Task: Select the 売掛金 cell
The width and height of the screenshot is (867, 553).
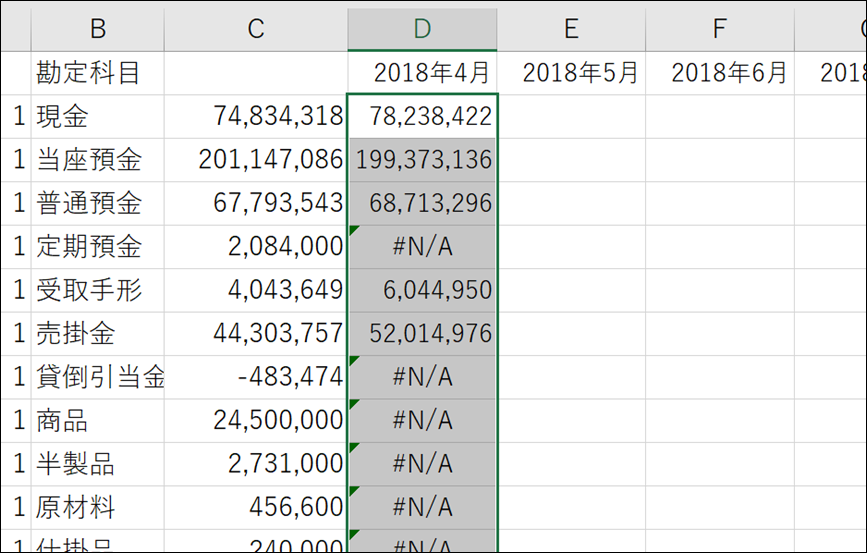Action: coord(98,333)
